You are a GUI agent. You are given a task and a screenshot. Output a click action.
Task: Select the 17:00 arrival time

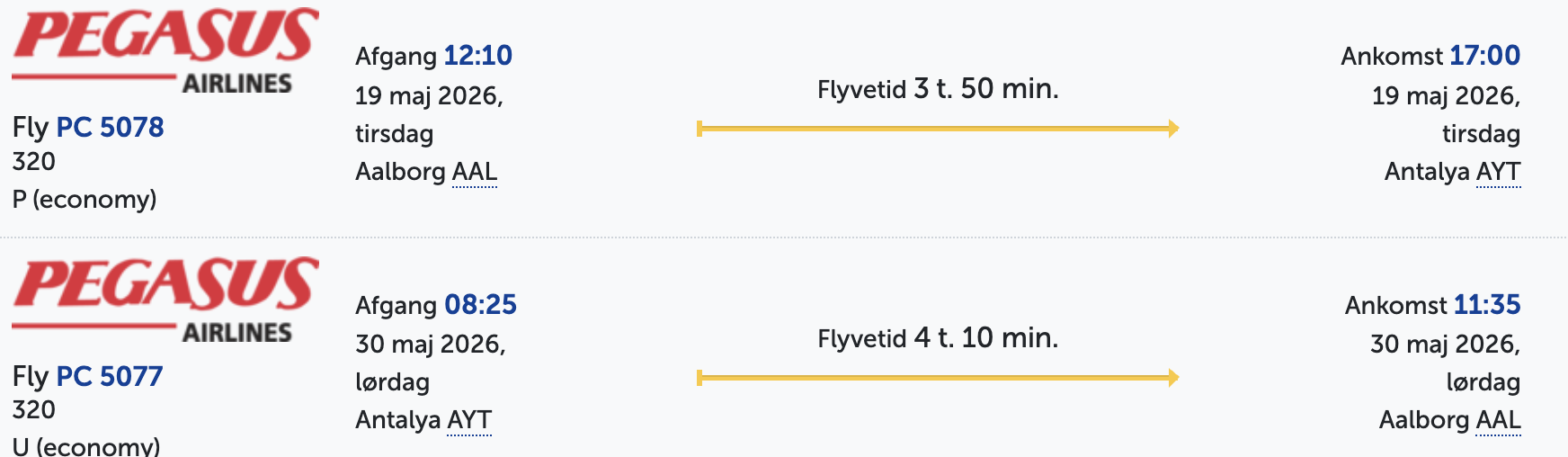click(x=1484, y=56)
